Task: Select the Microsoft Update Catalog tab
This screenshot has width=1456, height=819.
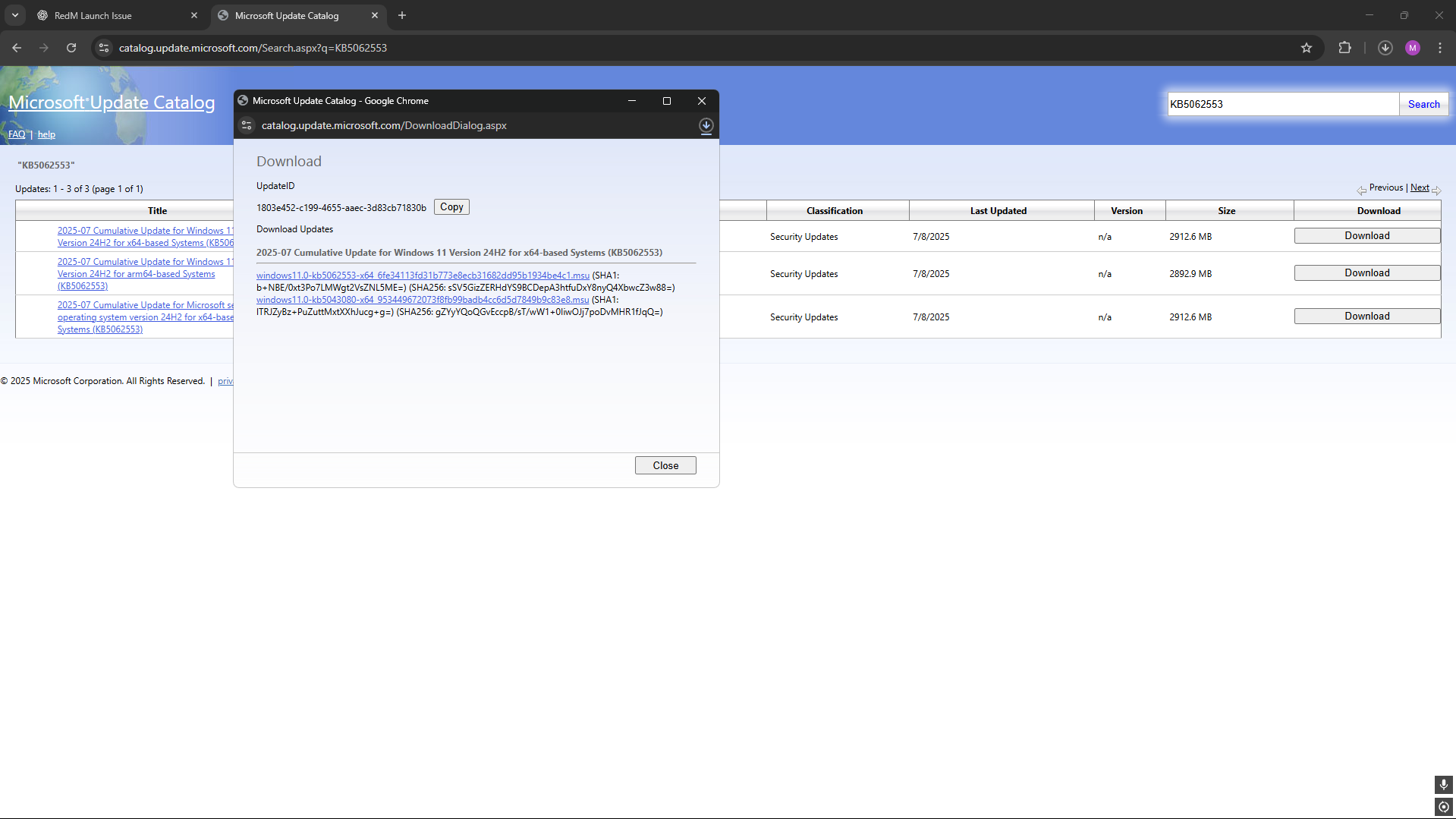Action: 298,15
